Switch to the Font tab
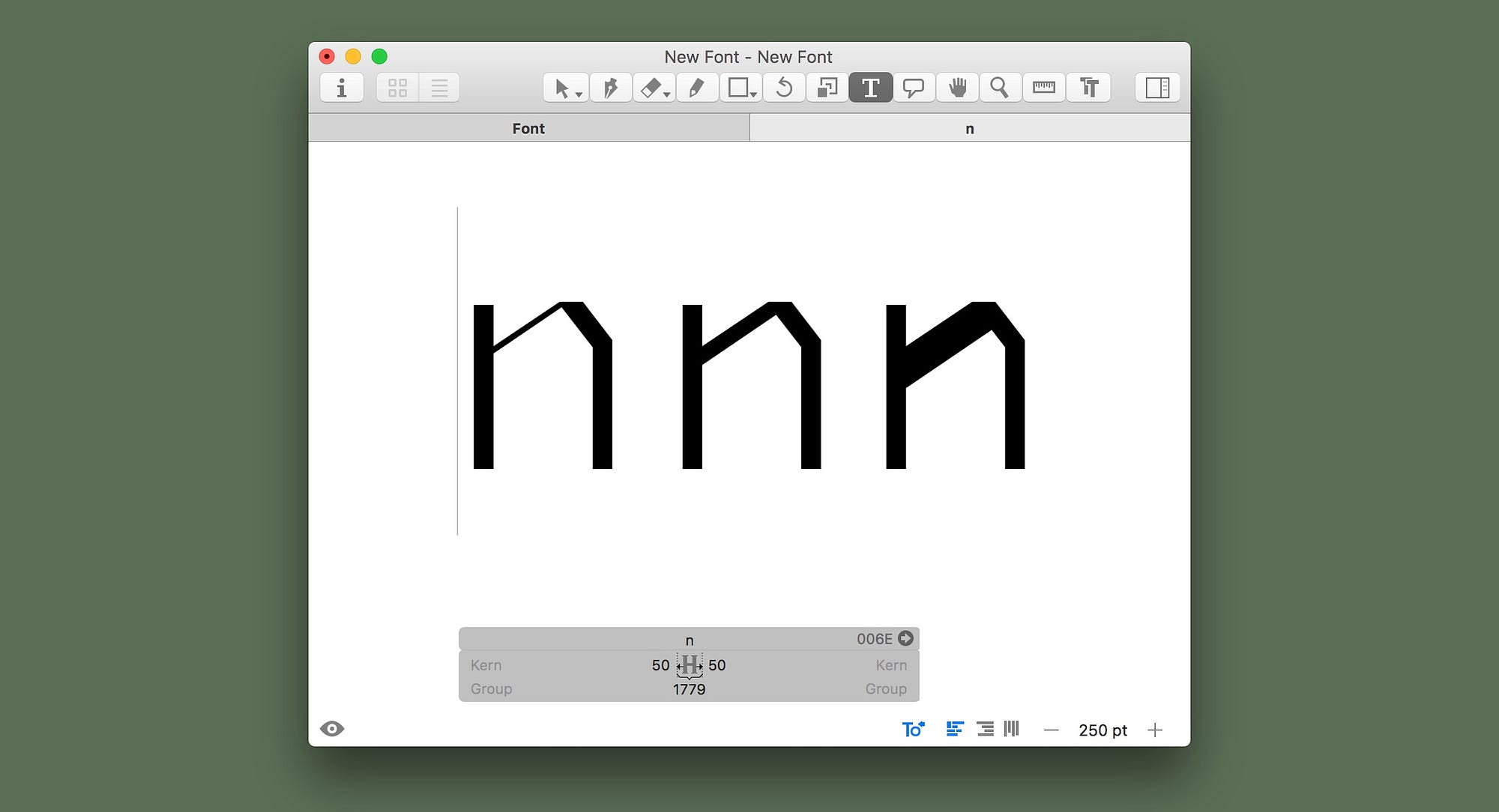 528,128
